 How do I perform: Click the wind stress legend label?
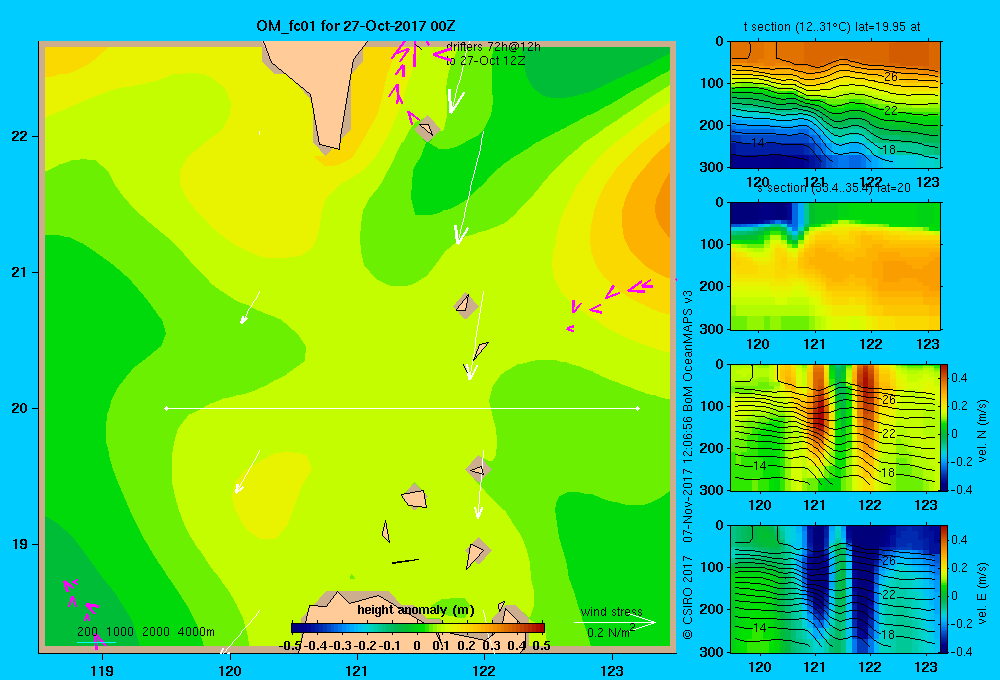point(611,611)
